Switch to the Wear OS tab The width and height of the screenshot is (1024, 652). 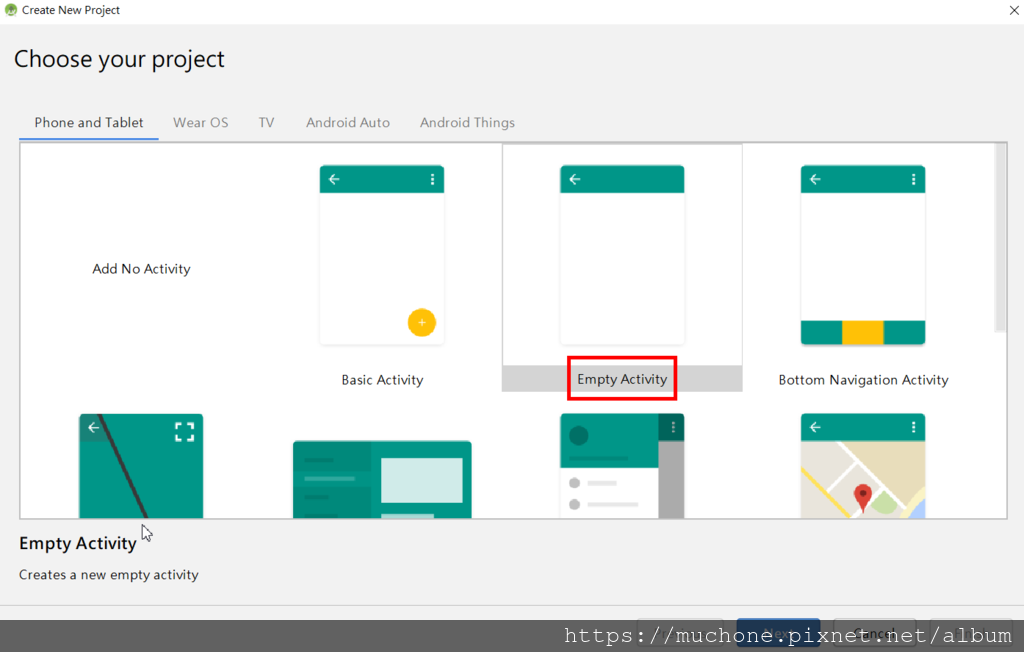click(200, 122)
